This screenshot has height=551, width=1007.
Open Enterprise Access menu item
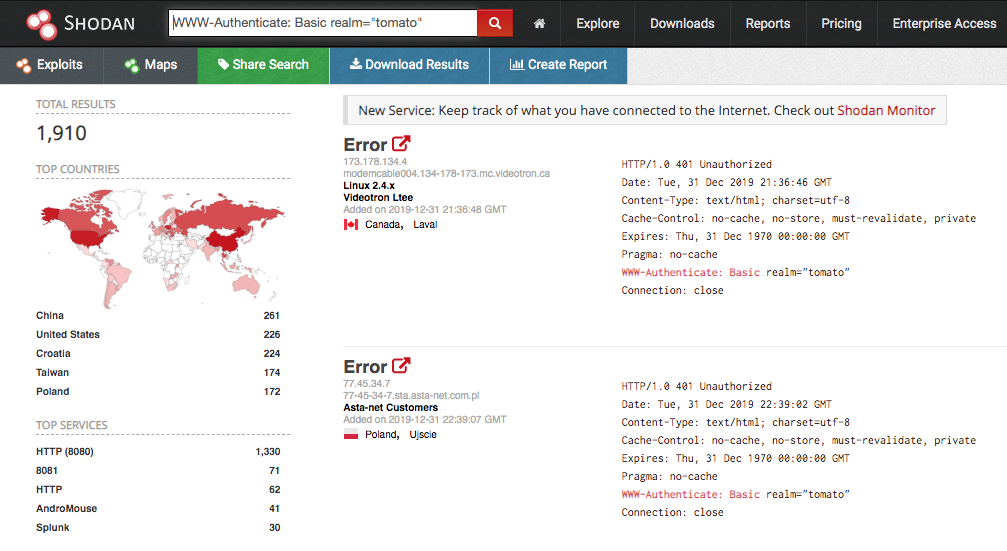pos(943,24)
